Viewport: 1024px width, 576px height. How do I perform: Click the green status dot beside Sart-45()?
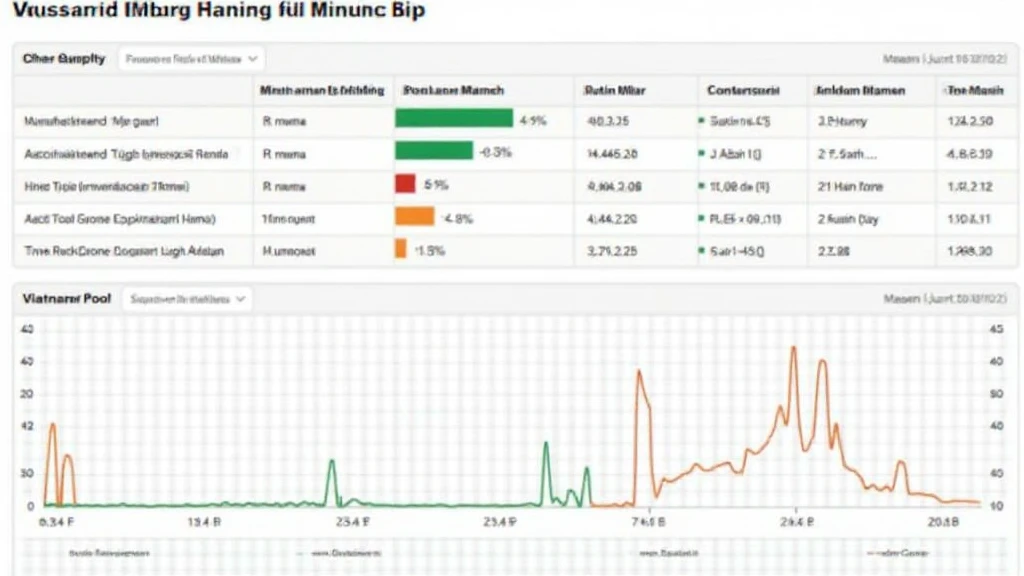[x=701, y=250]
